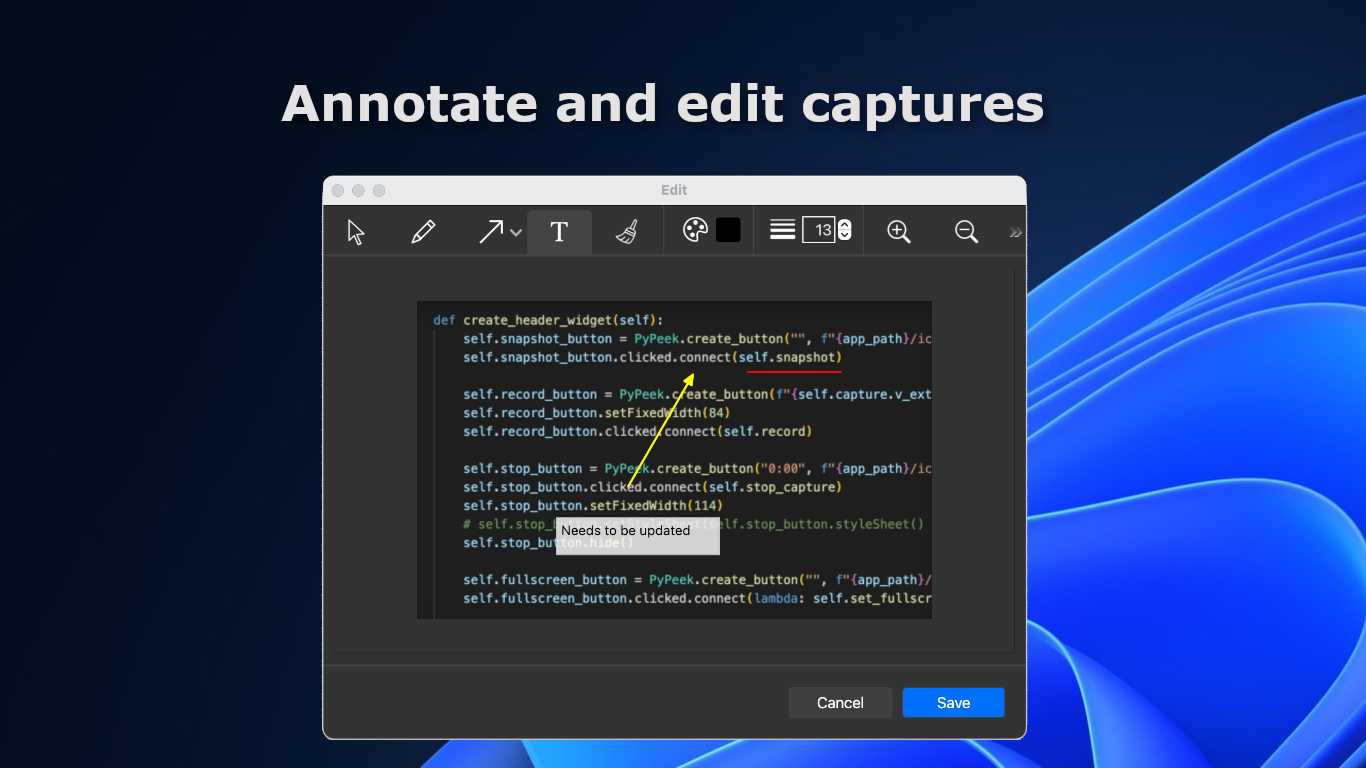
Task: Edit the line width value 13
Action: (819, 230)
